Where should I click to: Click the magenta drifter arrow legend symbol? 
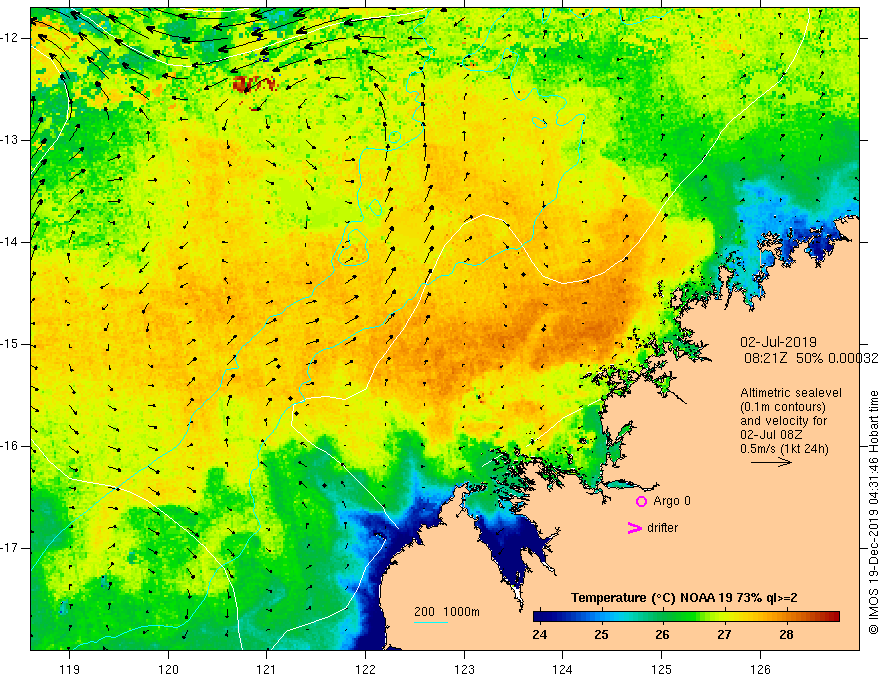coord(635,528)
